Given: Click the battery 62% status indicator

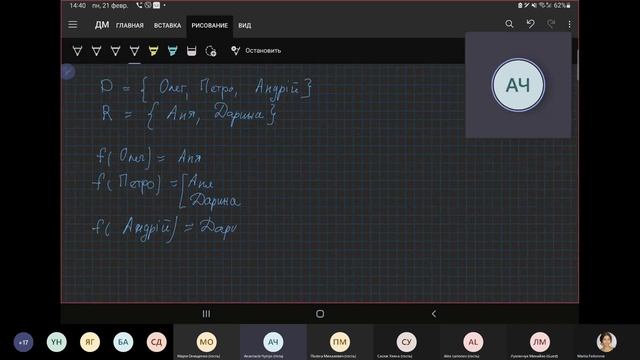Looking at the screenshot, I should click(562, 5).
